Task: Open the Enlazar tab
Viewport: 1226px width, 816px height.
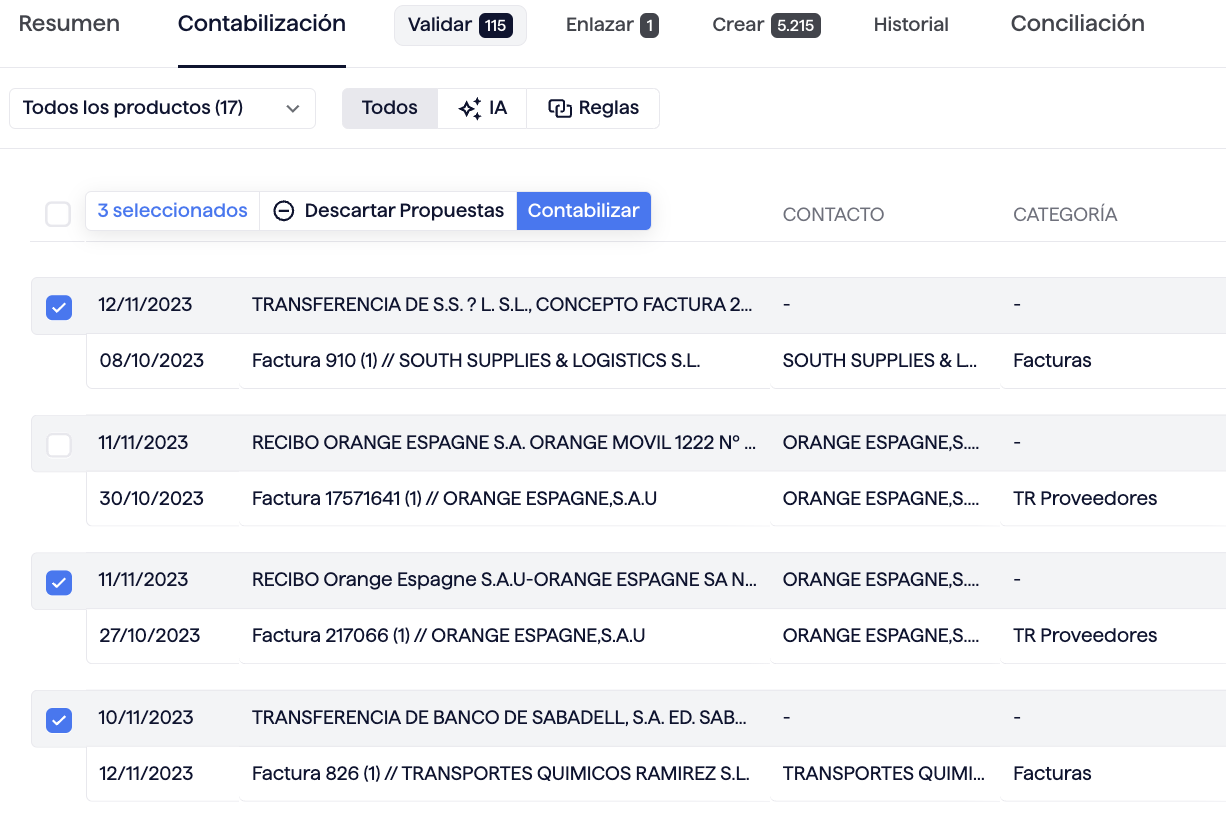Action: click(x=612, y=25)
